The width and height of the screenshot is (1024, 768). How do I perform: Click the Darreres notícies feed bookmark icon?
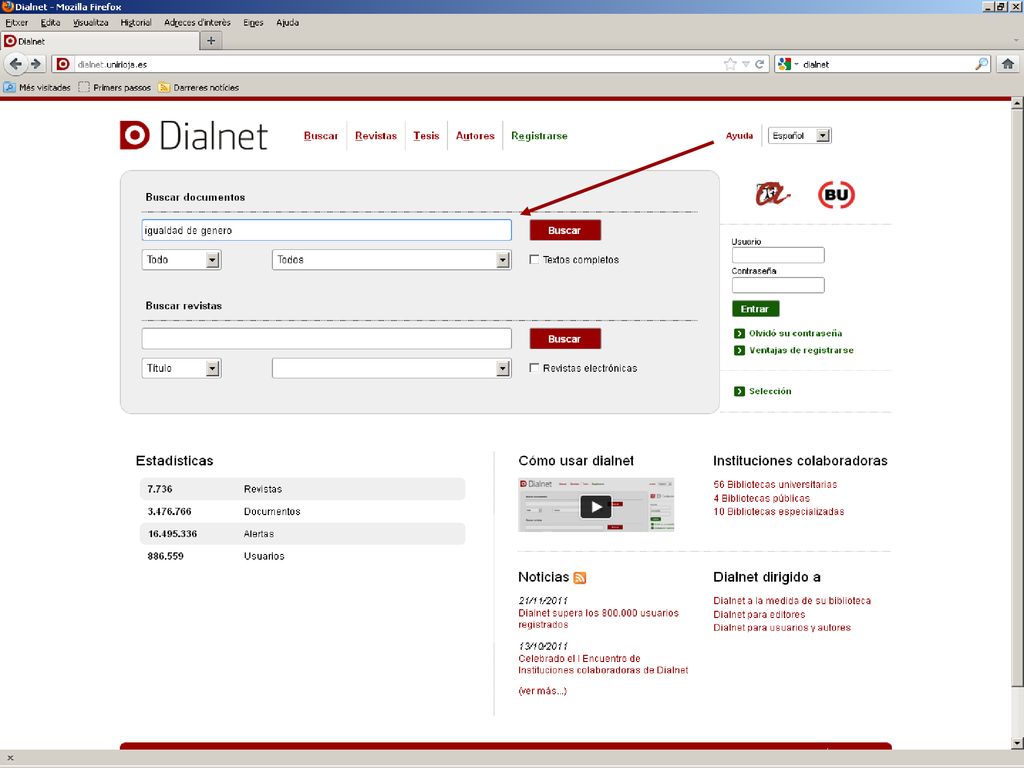164,87
